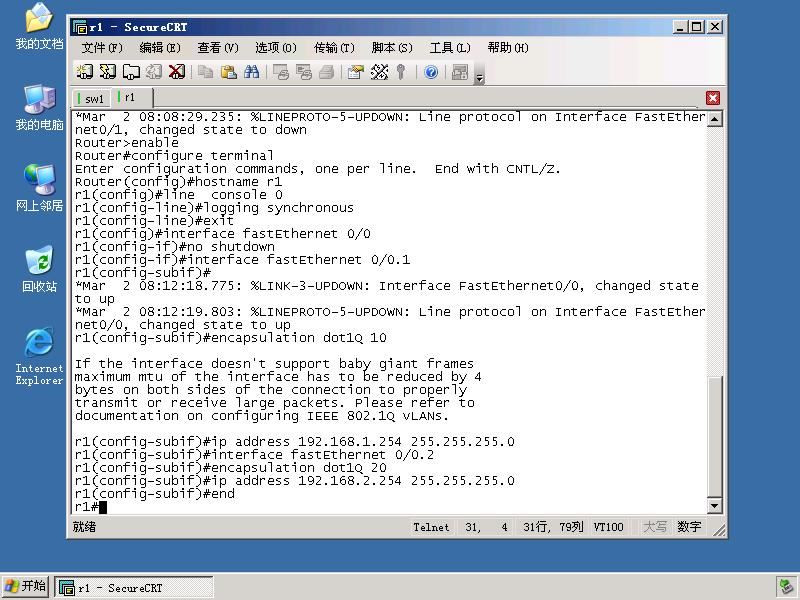Image resolution: width=800 pixels, height=600 pixels.
Task: Click the SecureCRT title bar icon
Action: pyautogui.click(x=80, y=27)
